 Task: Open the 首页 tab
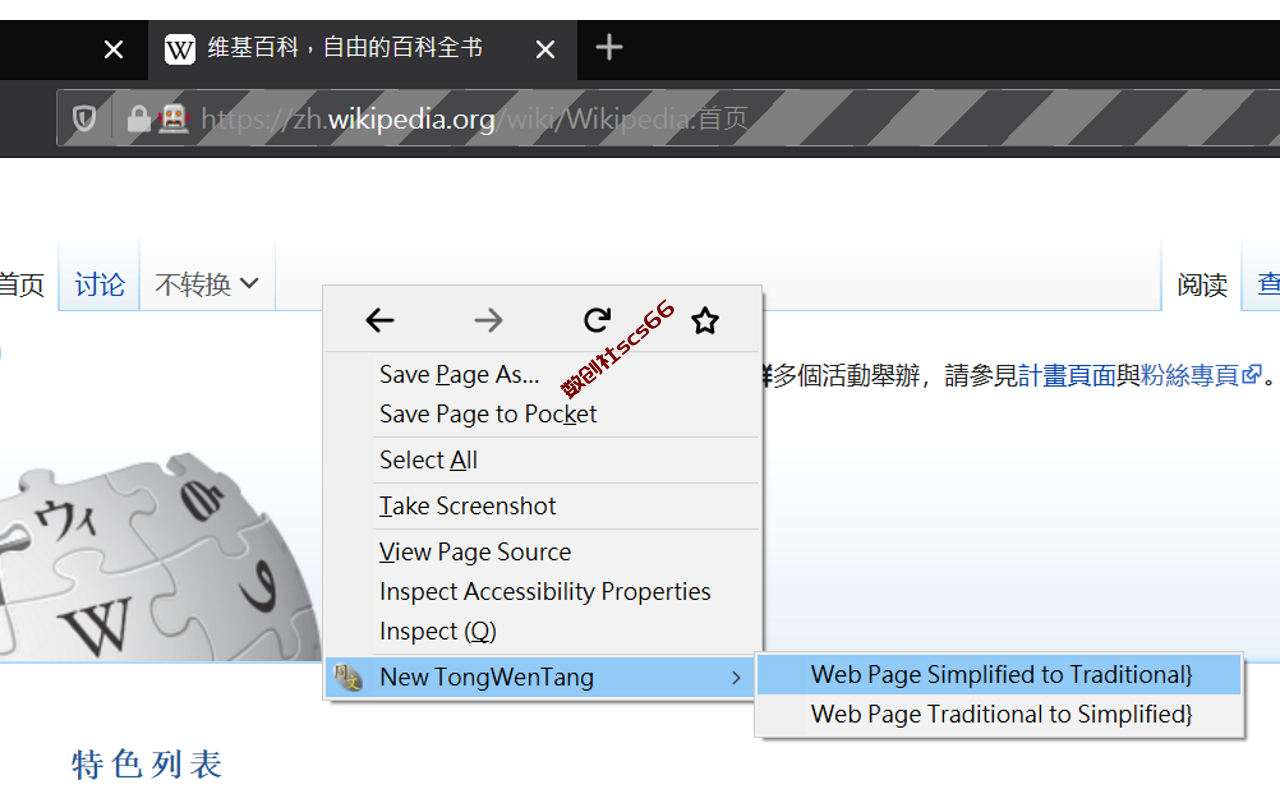pyautogui.click(x=22, y=285)
